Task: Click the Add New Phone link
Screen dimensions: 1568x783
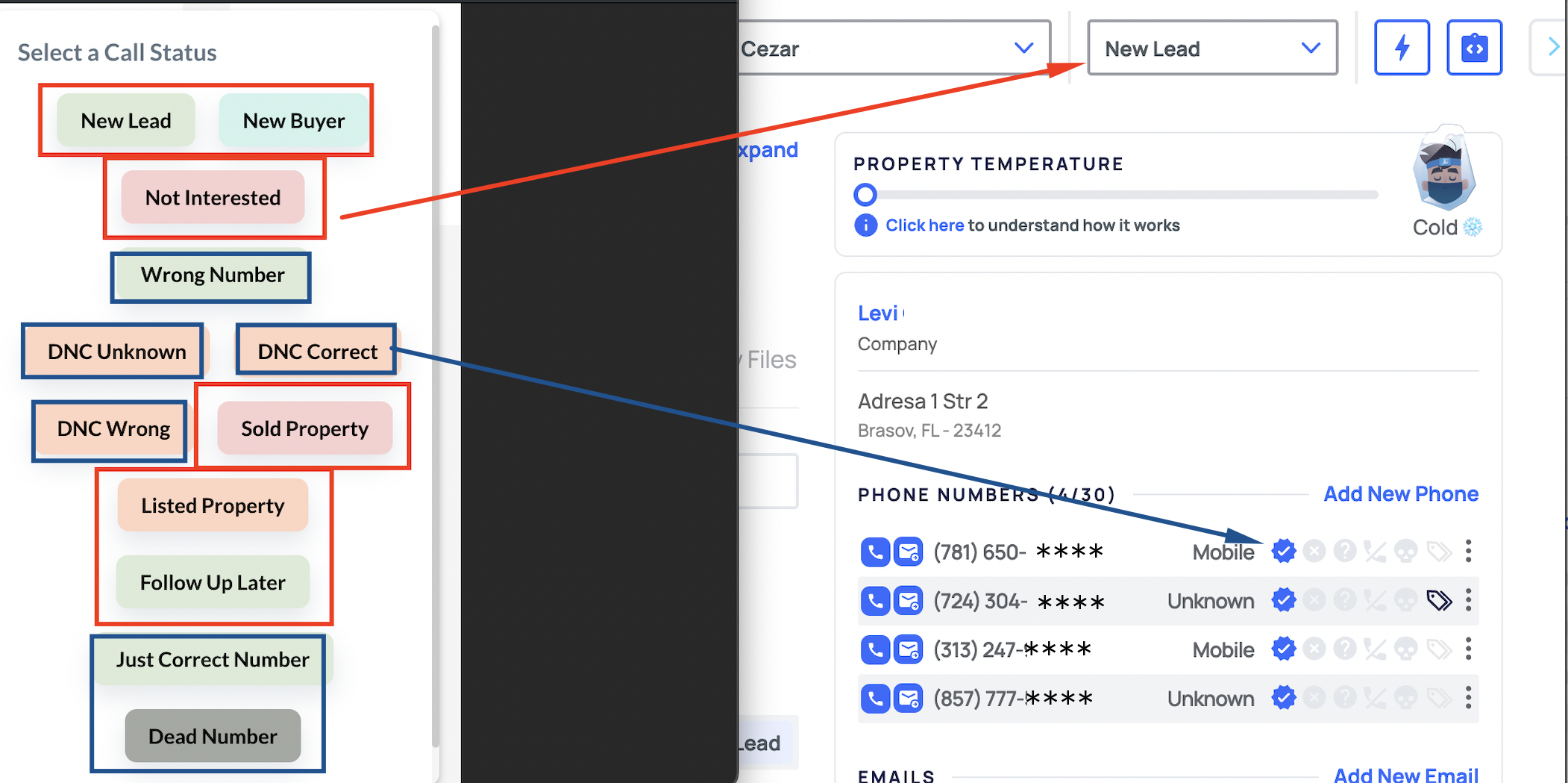Action: [1400, 494]
